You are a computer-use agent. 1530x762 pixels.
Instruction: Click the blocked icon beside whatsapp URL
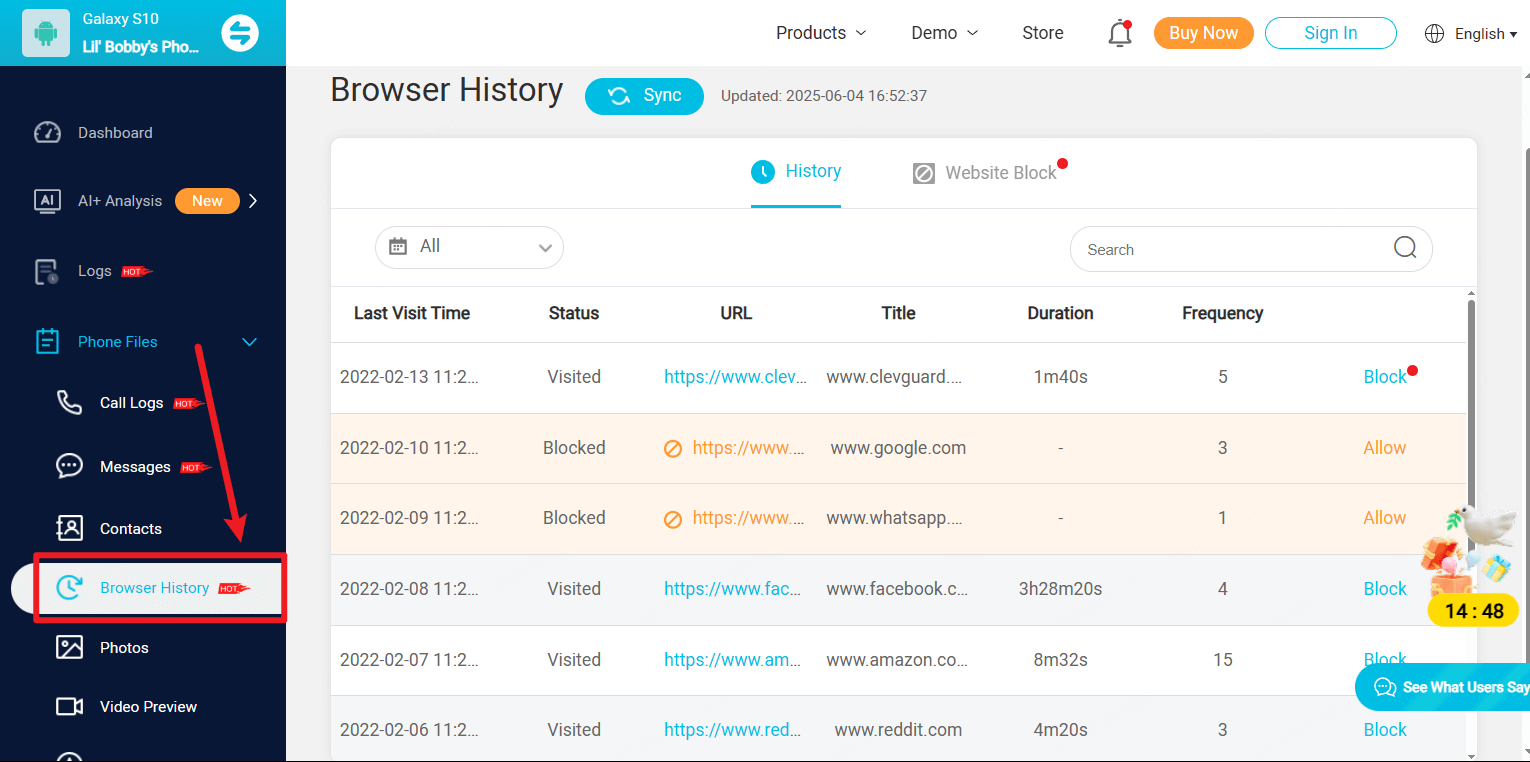(673, 519)
